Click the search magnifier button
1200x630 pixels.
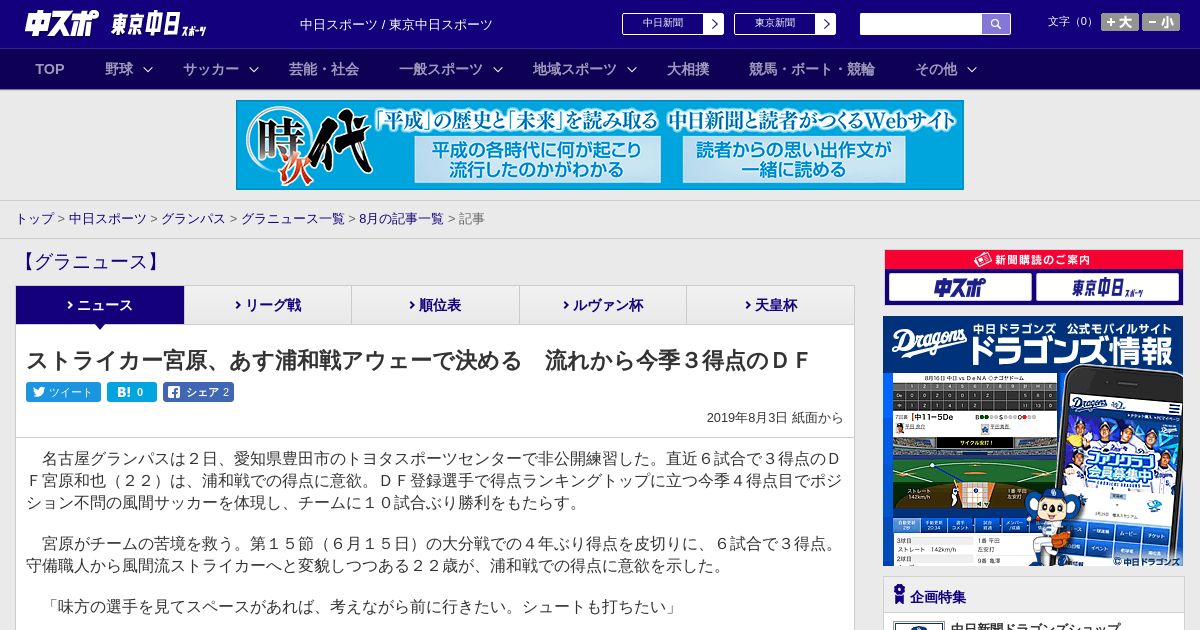(996, 24)
